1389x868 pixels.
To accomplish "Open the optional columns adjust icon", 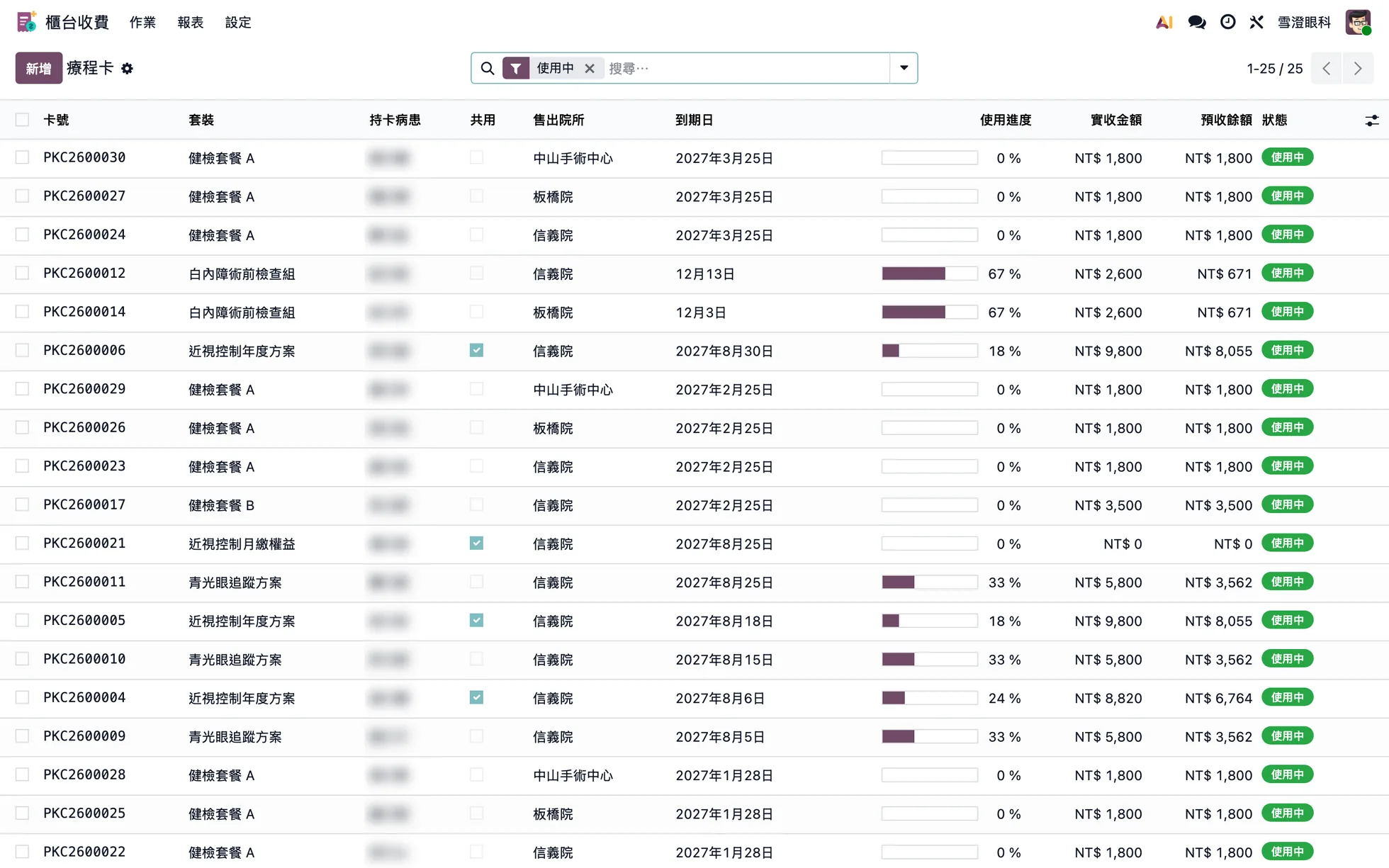I will 1372,120.
